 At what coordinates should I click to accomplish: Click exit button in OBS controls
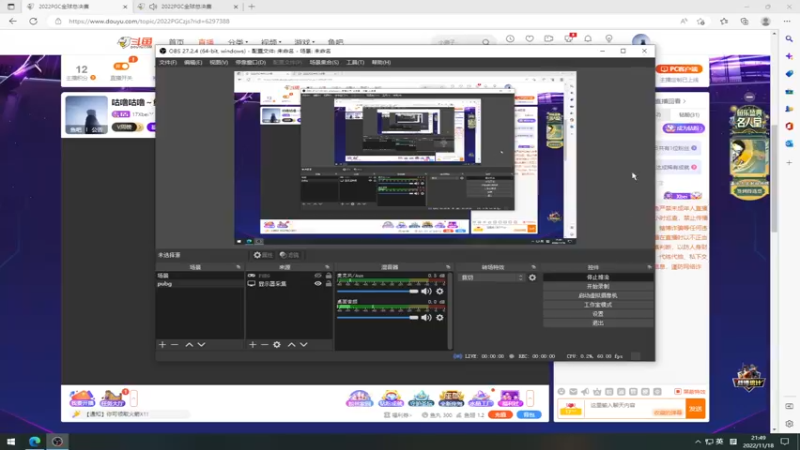coord(598,323)
